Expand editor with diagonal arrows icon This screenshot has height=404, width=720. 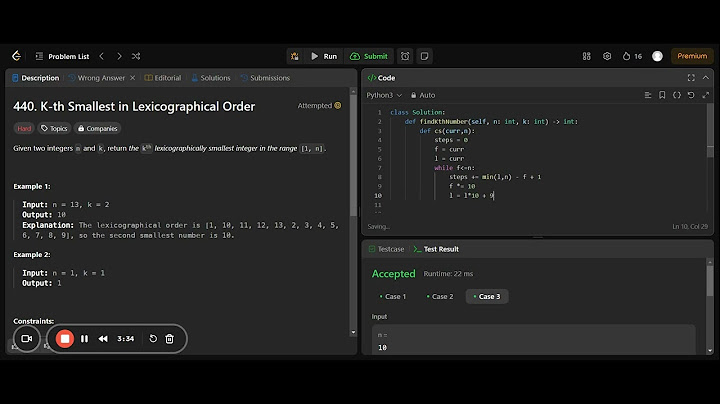(706, 95)
